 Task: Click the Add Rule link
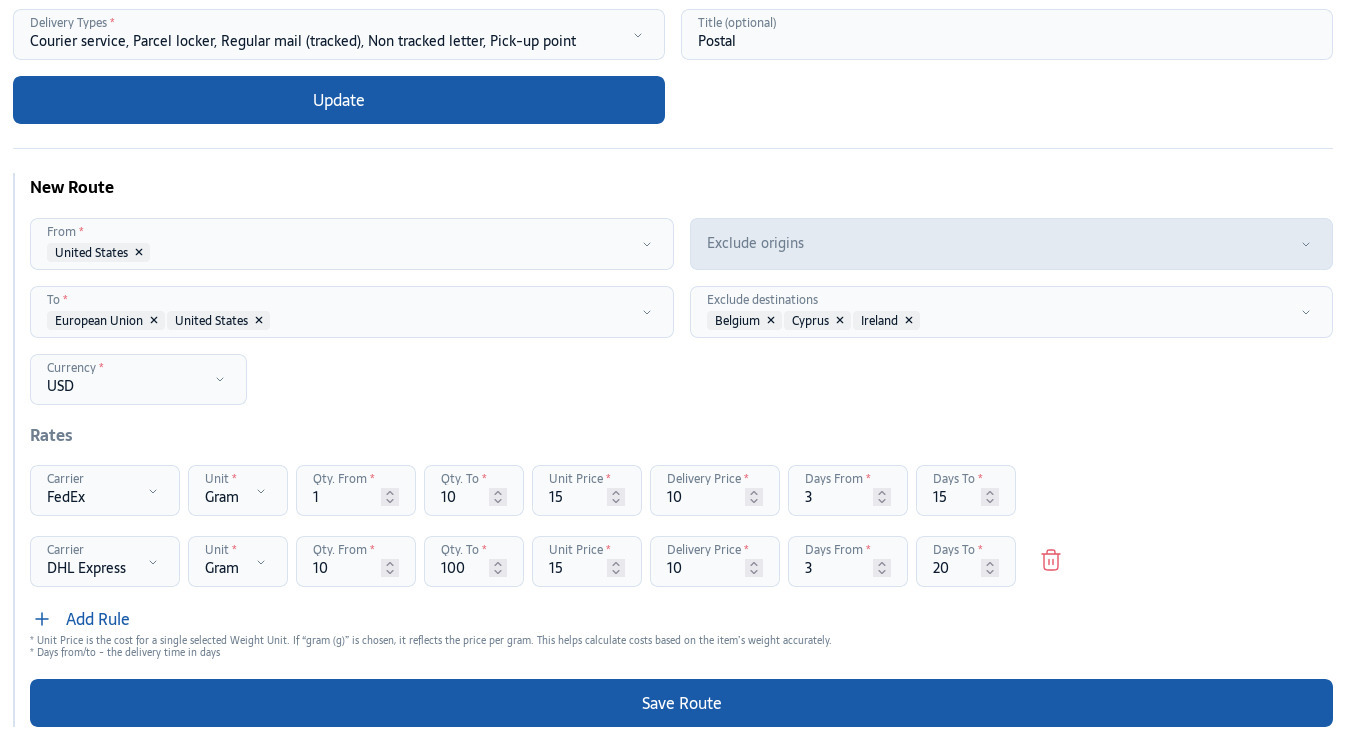tap(98, 620)
